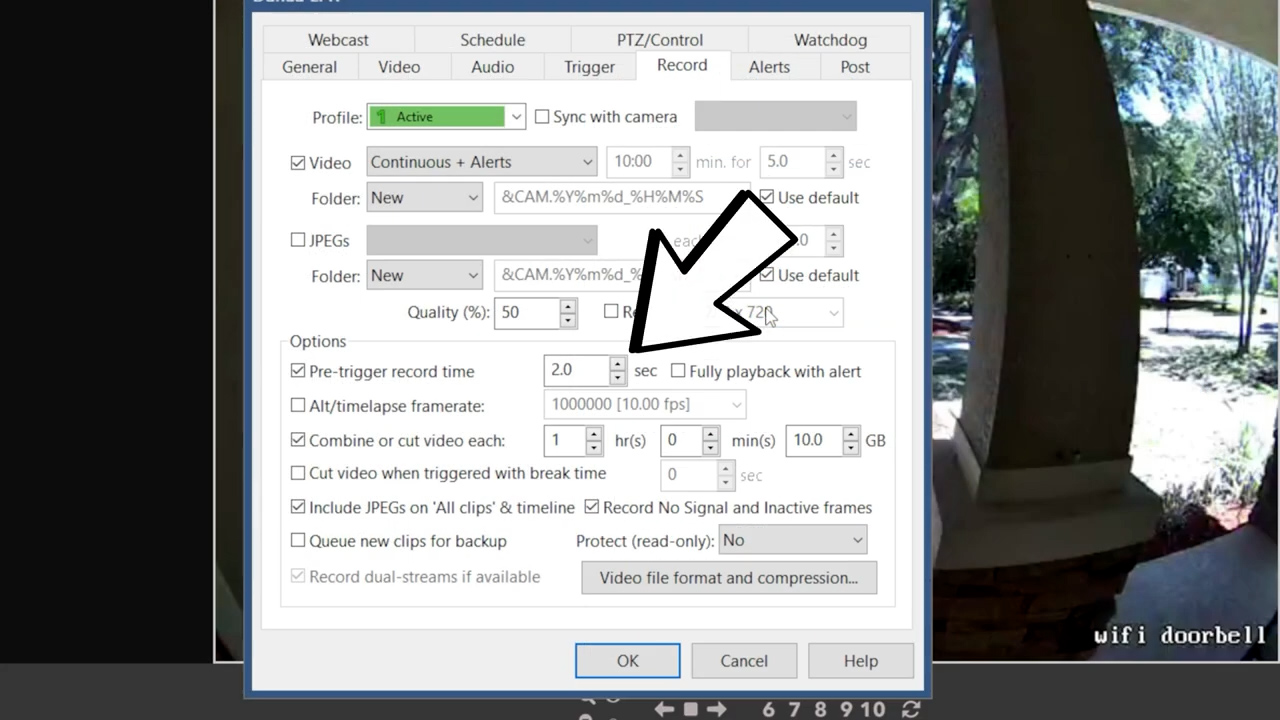Select number 9 in the bottom bar
This screenshot has height=720, width=1280.
click(846, 709)
